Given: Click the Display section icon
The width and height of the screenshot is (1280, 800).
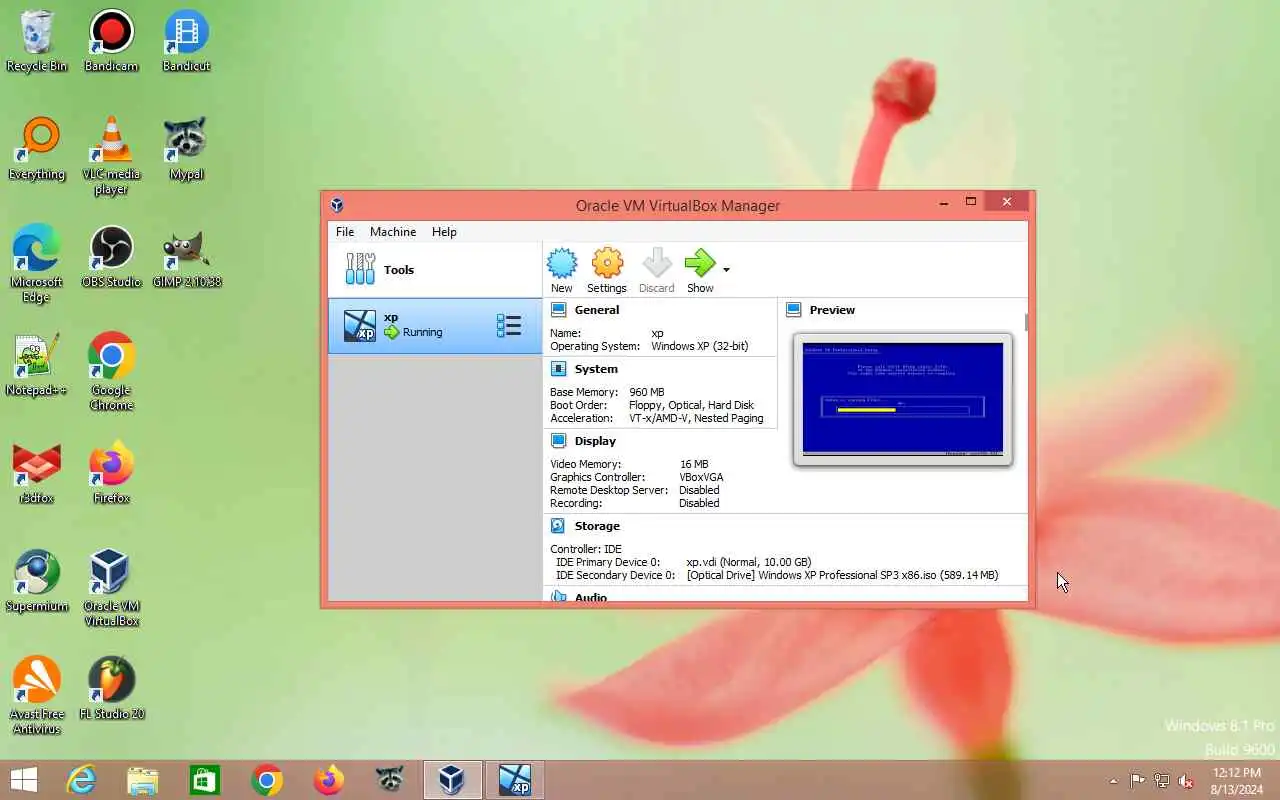Looking at the screenshot, I should coord(558,441).
